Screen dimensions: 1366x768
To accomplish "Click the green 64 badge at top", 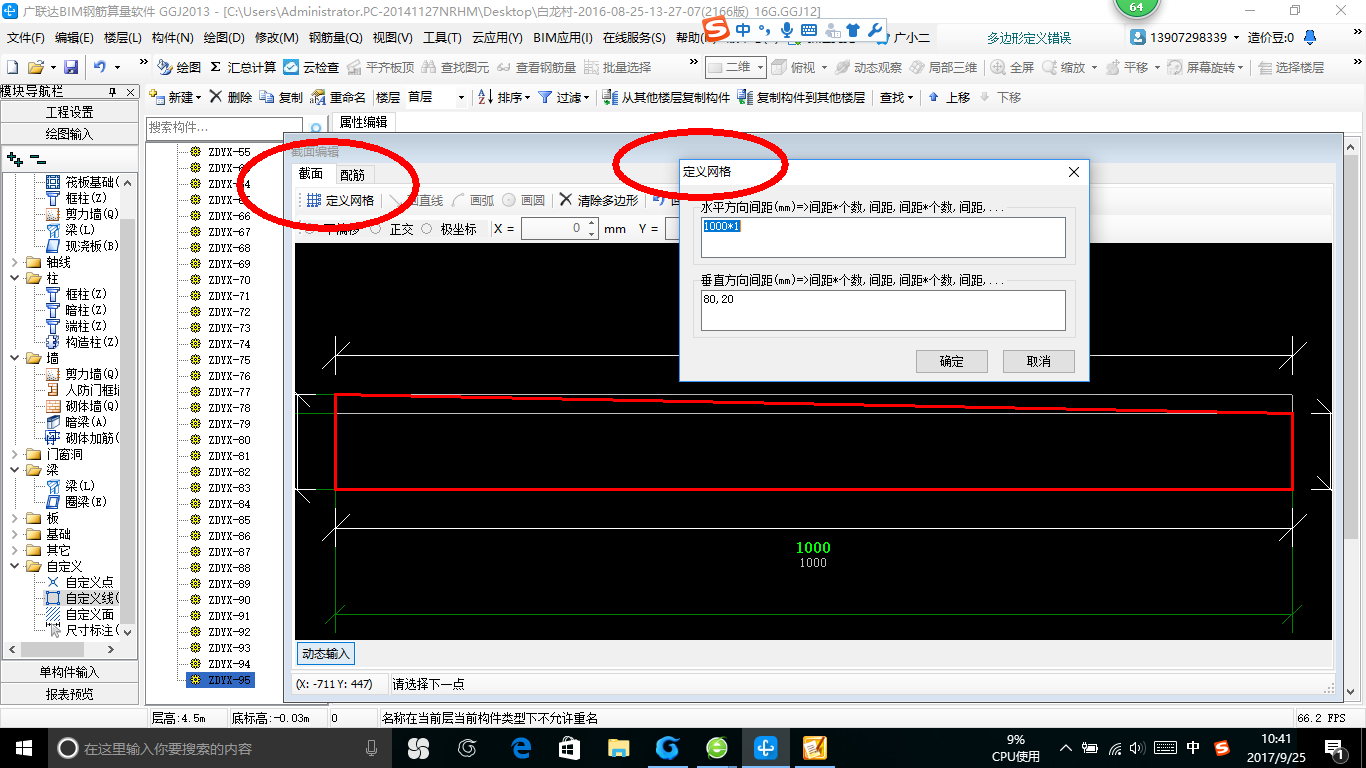I will (1135, 8).
